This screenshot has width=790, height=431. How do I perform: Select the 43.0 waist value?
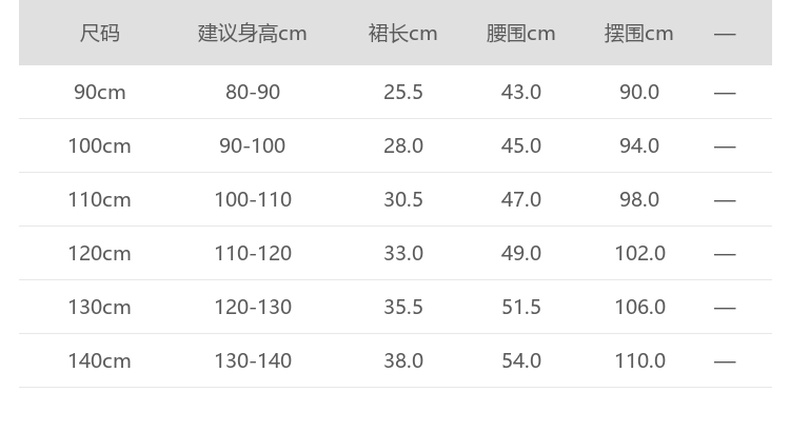(521, 92)
